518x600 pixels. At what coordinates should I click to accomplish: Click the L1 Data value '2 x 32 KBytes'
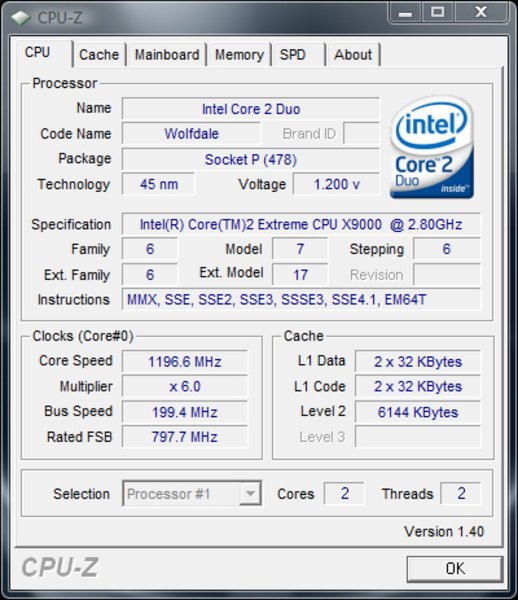[418, 361]
